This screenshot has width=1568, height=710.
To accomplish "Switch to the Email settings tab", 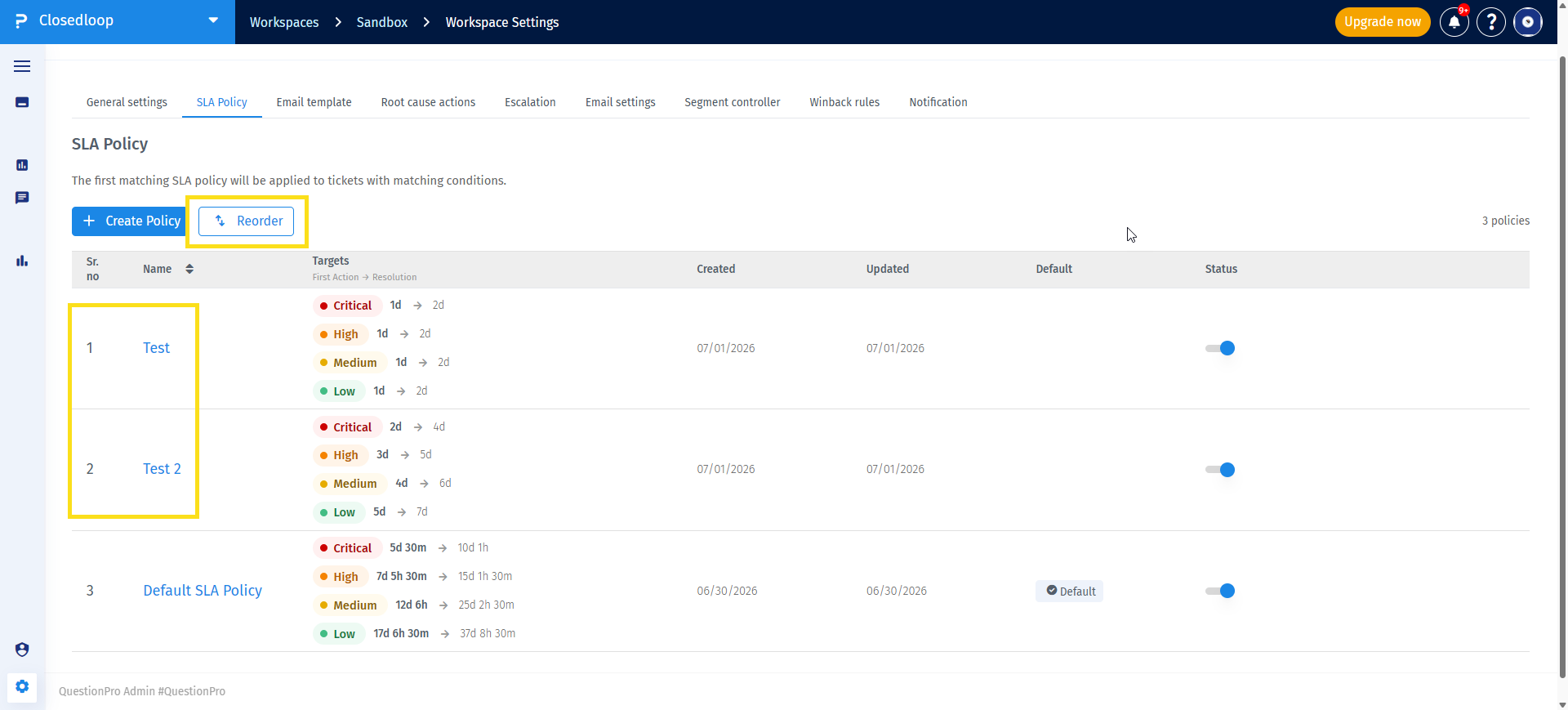I will [621, 102].
